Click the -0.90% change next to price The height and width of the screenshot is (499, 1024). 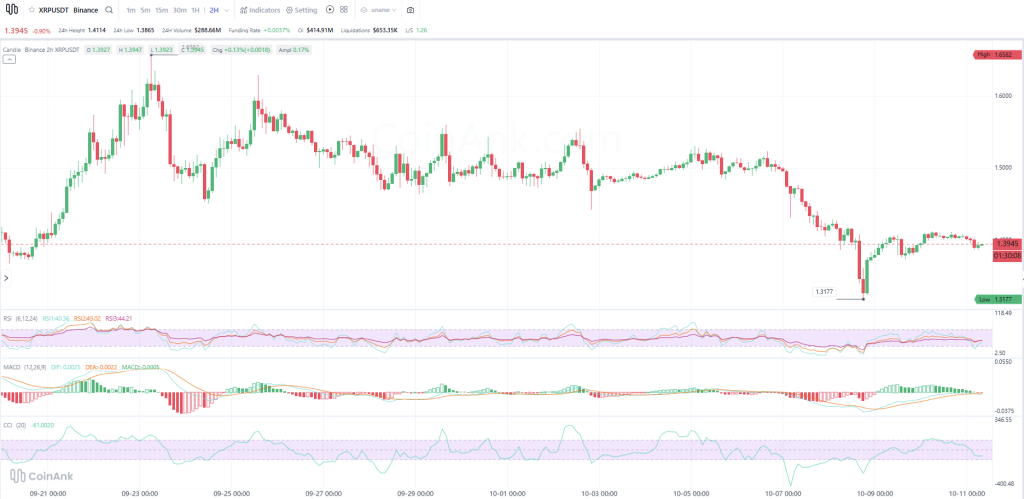click(x=41, y=31)
